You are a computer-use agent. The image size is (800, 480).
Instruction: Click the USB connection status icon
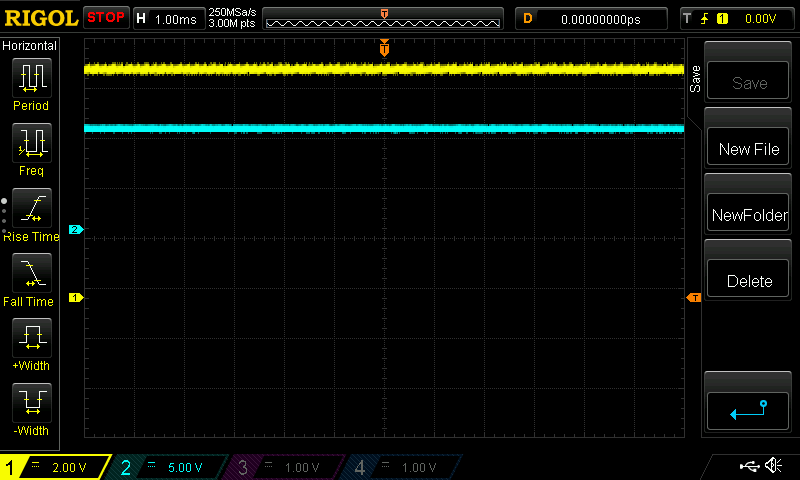(x=749, y=466)
